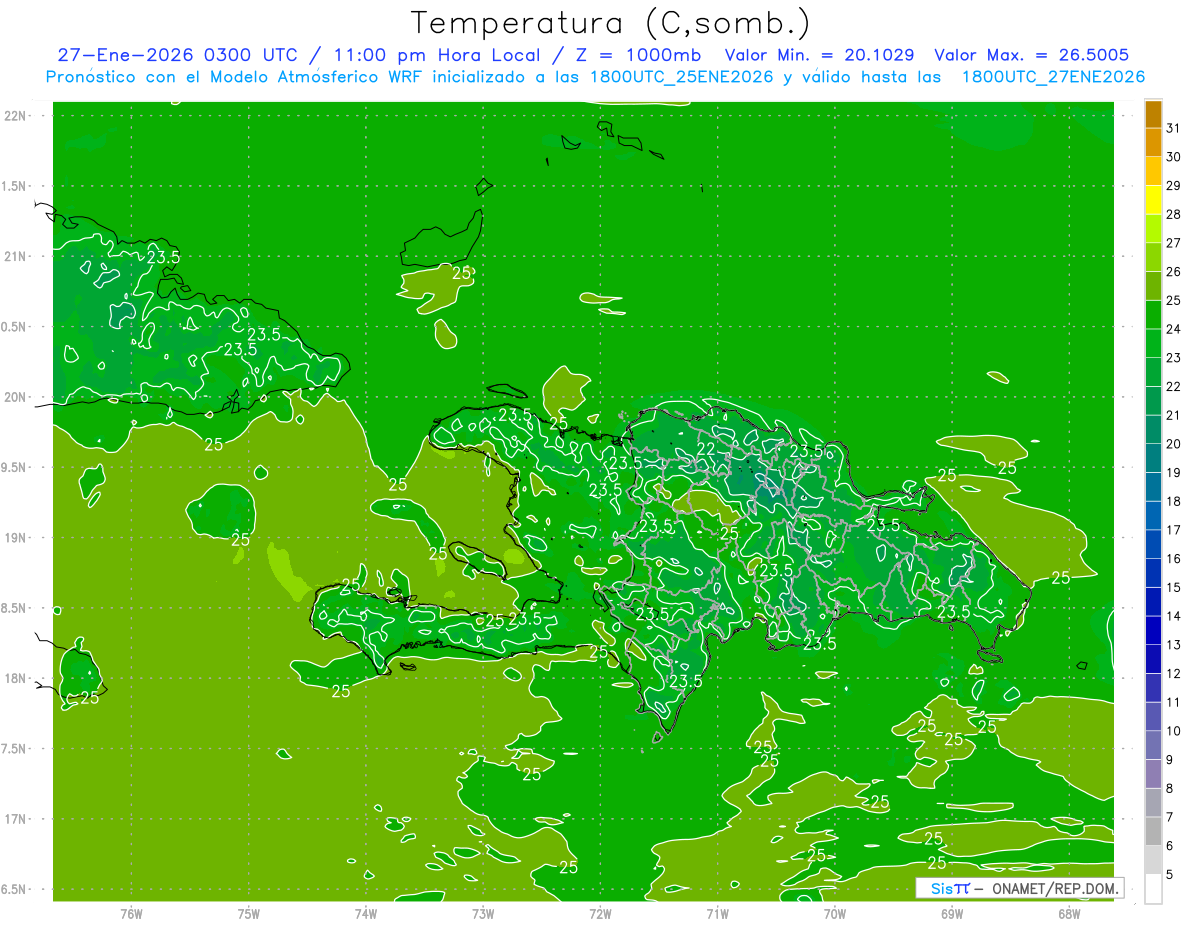Click the '22N' latitude axis label
1200x927 pixels.
tap(16, 116)
